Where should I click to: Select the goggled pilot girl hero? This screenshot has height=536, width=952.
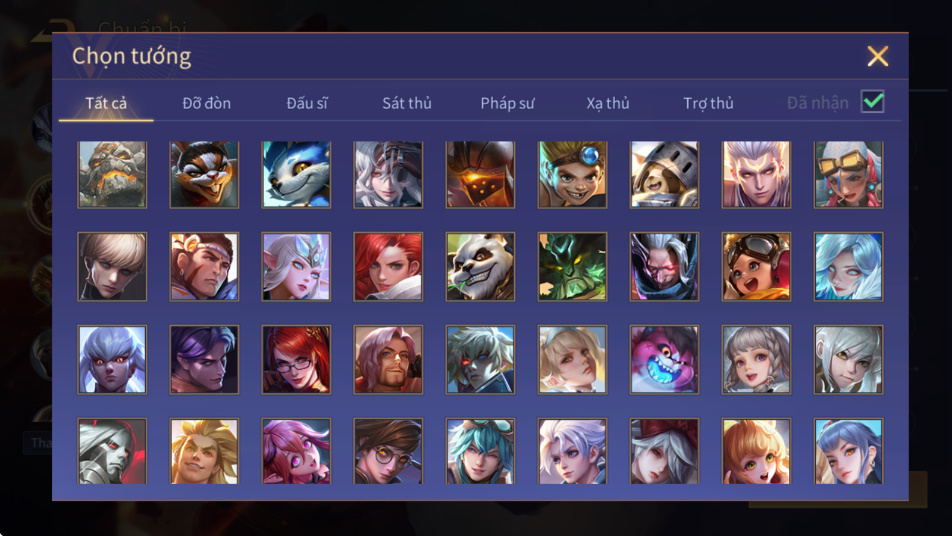pyautogui.click(x=756, y=266)
